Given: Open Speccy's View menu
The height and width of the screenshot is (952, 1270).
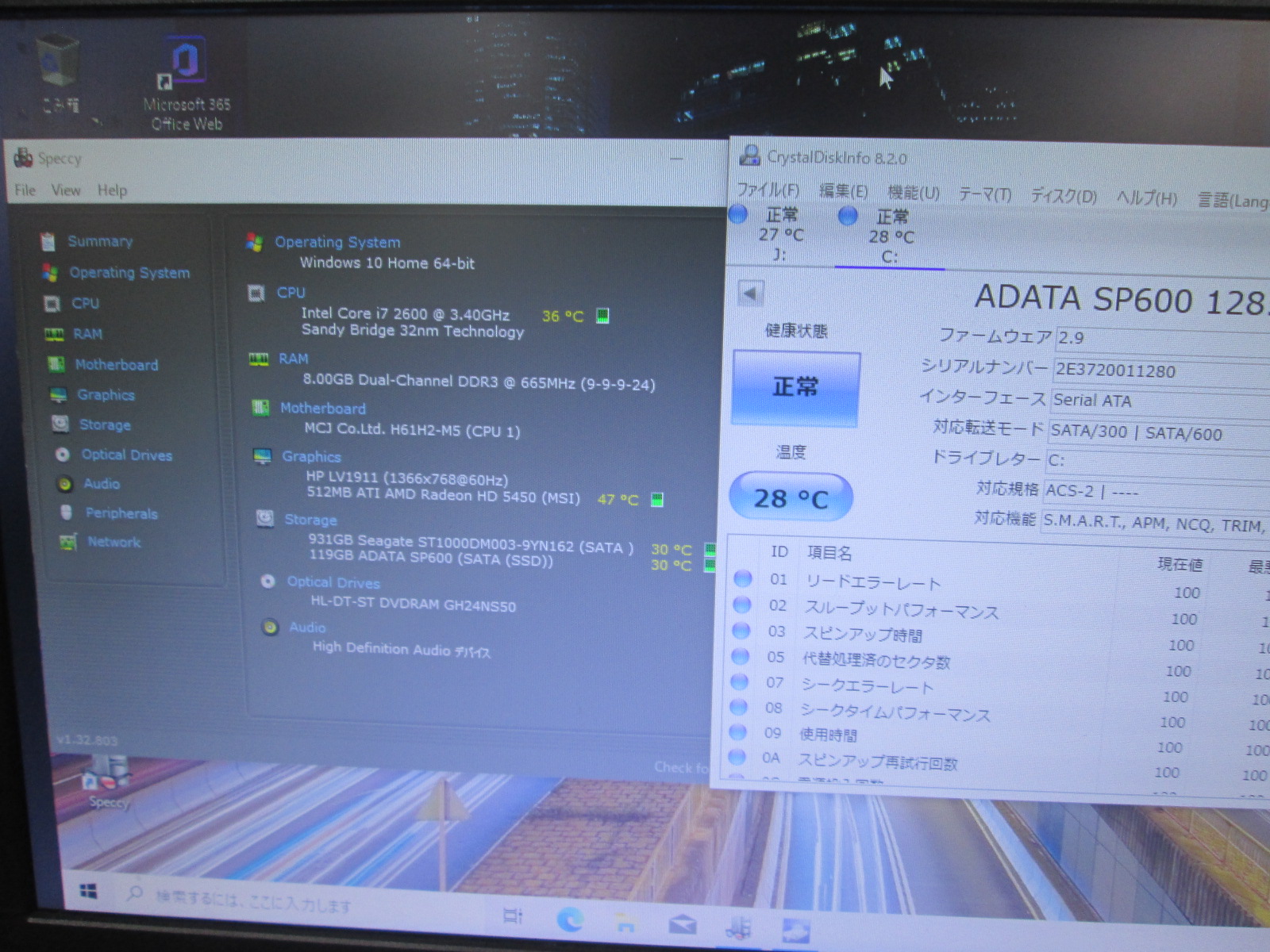Looking at the screenshot, I should pyautogui.click(x=66, y=190).
